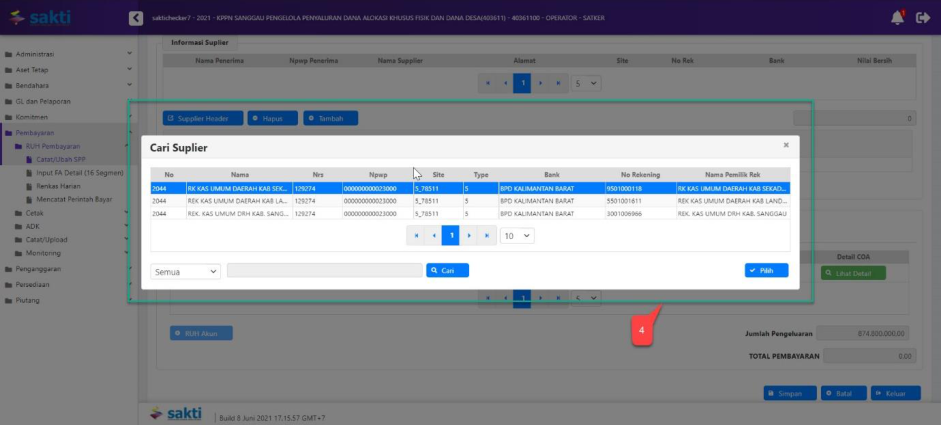Go to next page in the supplier dialog
The width and height of the screenshot is (941, 425).
pyautogui.click(x=468, y=236)
